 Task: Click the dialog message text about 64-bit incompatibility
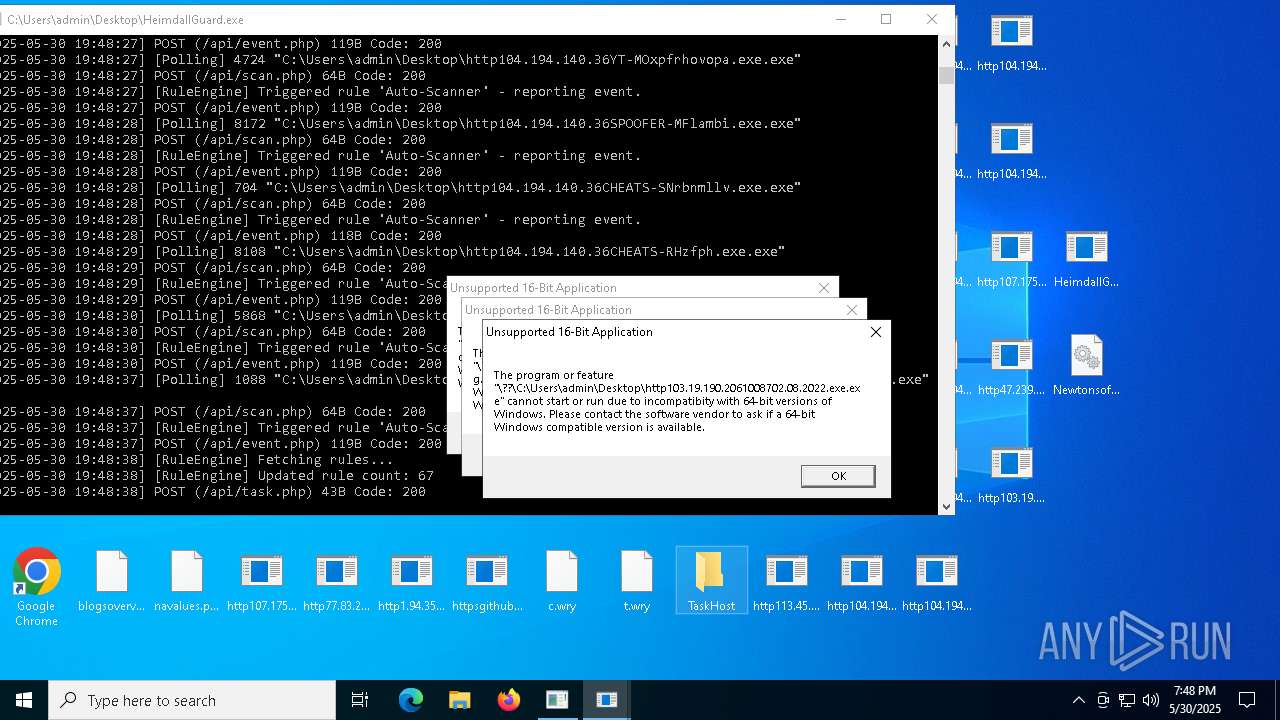tap(676, 401)
